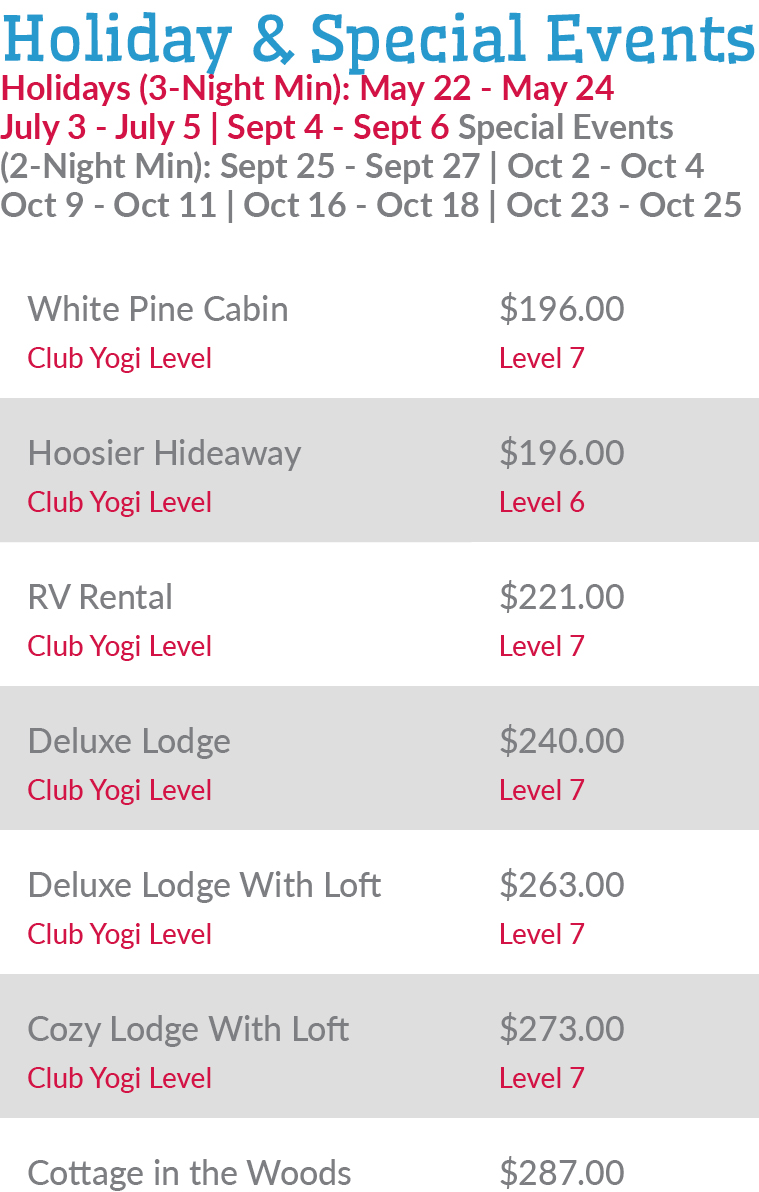Click Club Yogi Level under RV Rental
This screenshot has height=1192, width=759.
point(119,646)
